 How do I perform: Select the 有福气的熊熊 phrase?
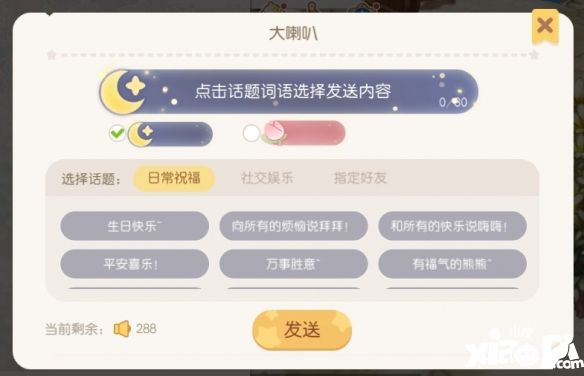tap(453, 264)
